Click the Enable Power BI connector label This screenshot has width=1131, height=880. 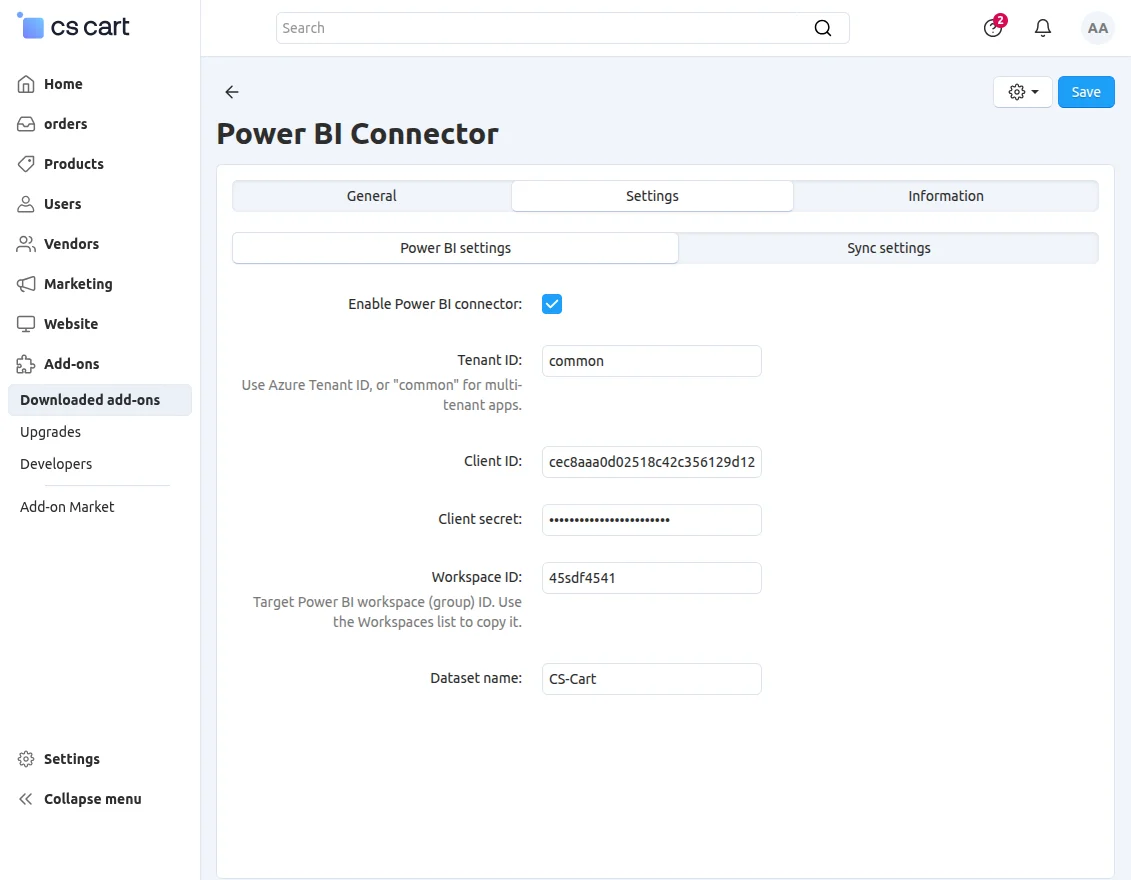435,304
